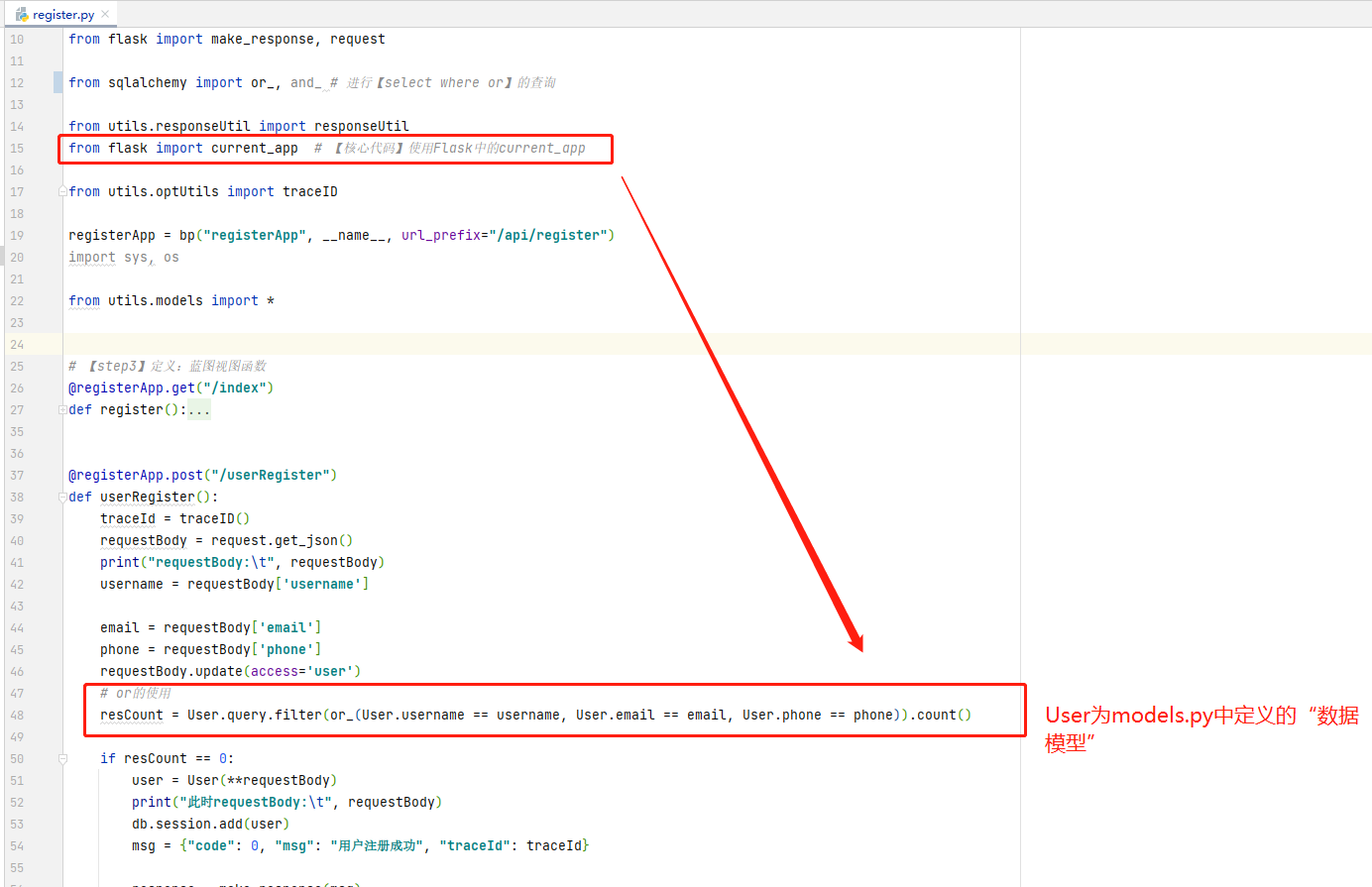Click the Python file icon on register.py tab

click(x=22, y=14)
